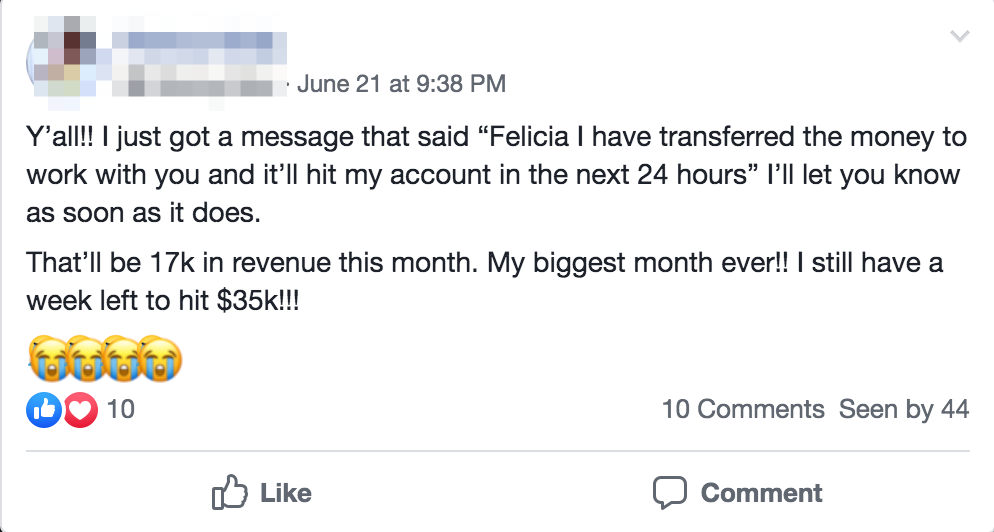Image resolution: width=994 pixels, height=532 pixels.
Task: Click the outlined thumbs-up icon beside Like
Action: click(x=229, y=492)
